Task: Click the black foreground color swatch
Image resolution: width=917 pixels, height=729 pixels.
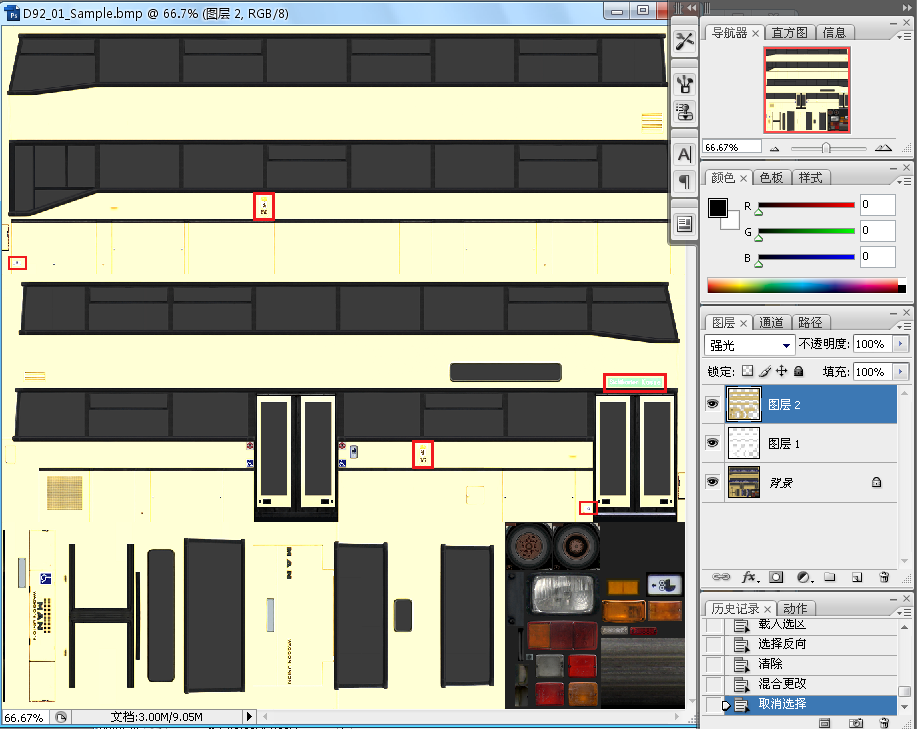Action: pos(718,208)
